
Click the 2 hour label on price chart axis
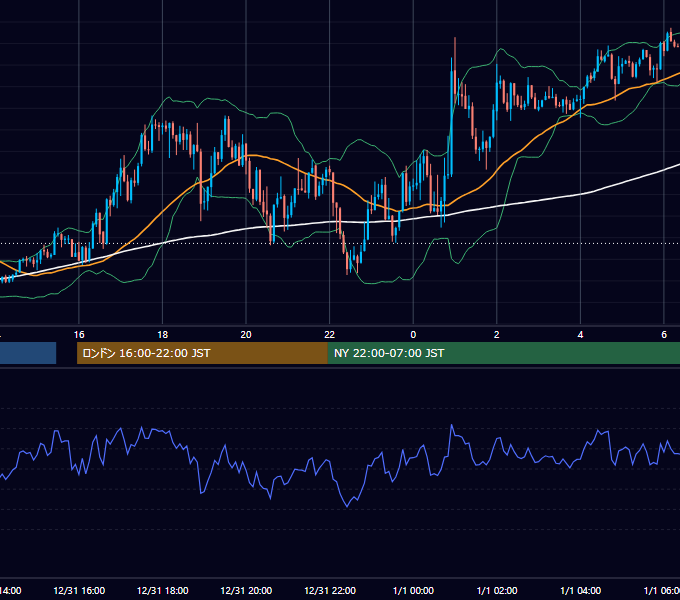point(497,335)
